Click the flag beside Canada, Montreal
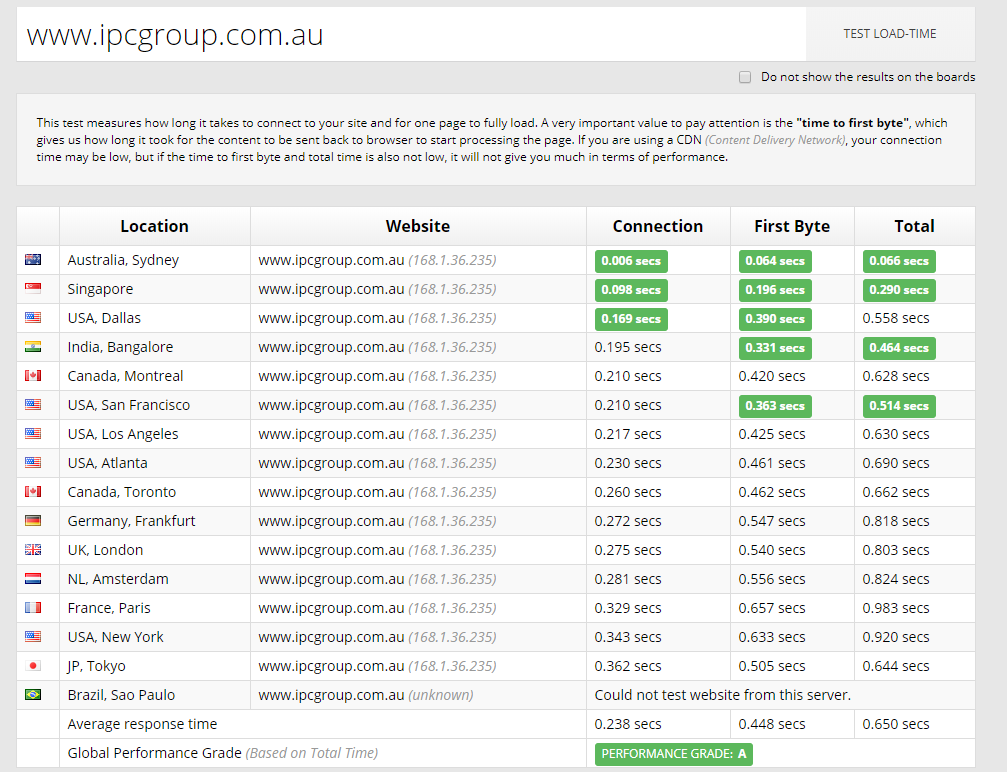This screenshot has height=772, width=1007. [33, 376]
